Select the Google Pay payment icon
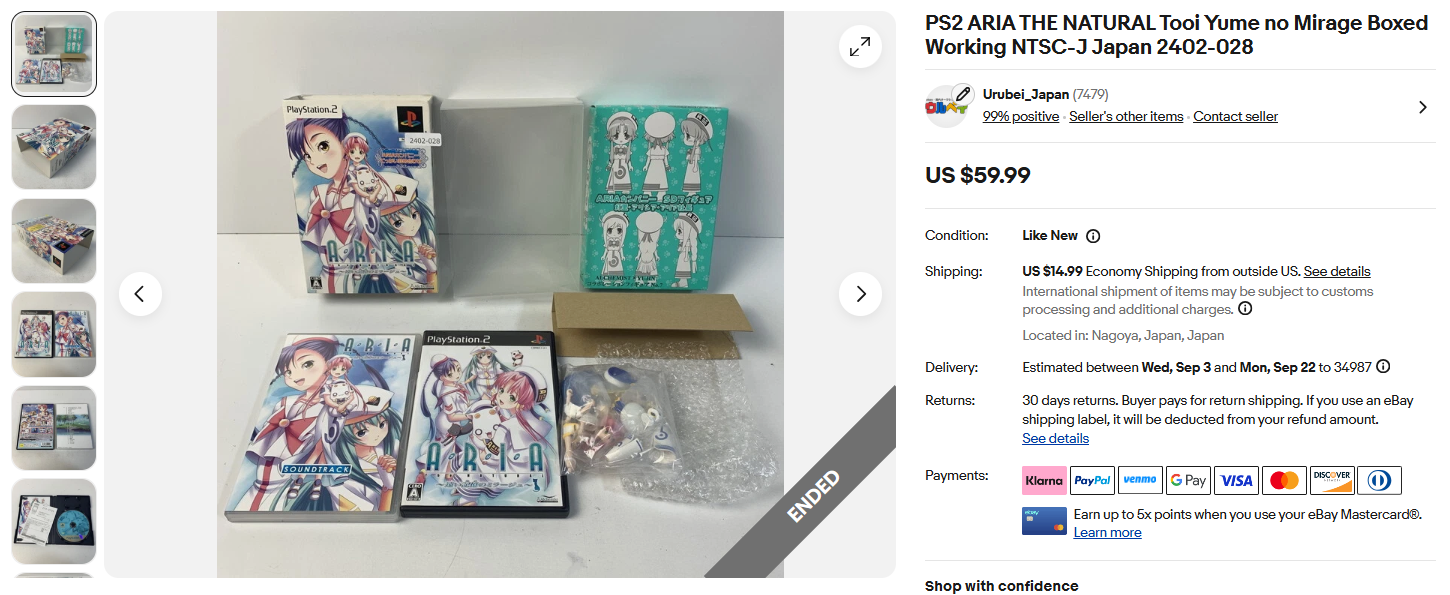The height and width of the screenshot is (595, 1450). click(x=1188, y=481)
